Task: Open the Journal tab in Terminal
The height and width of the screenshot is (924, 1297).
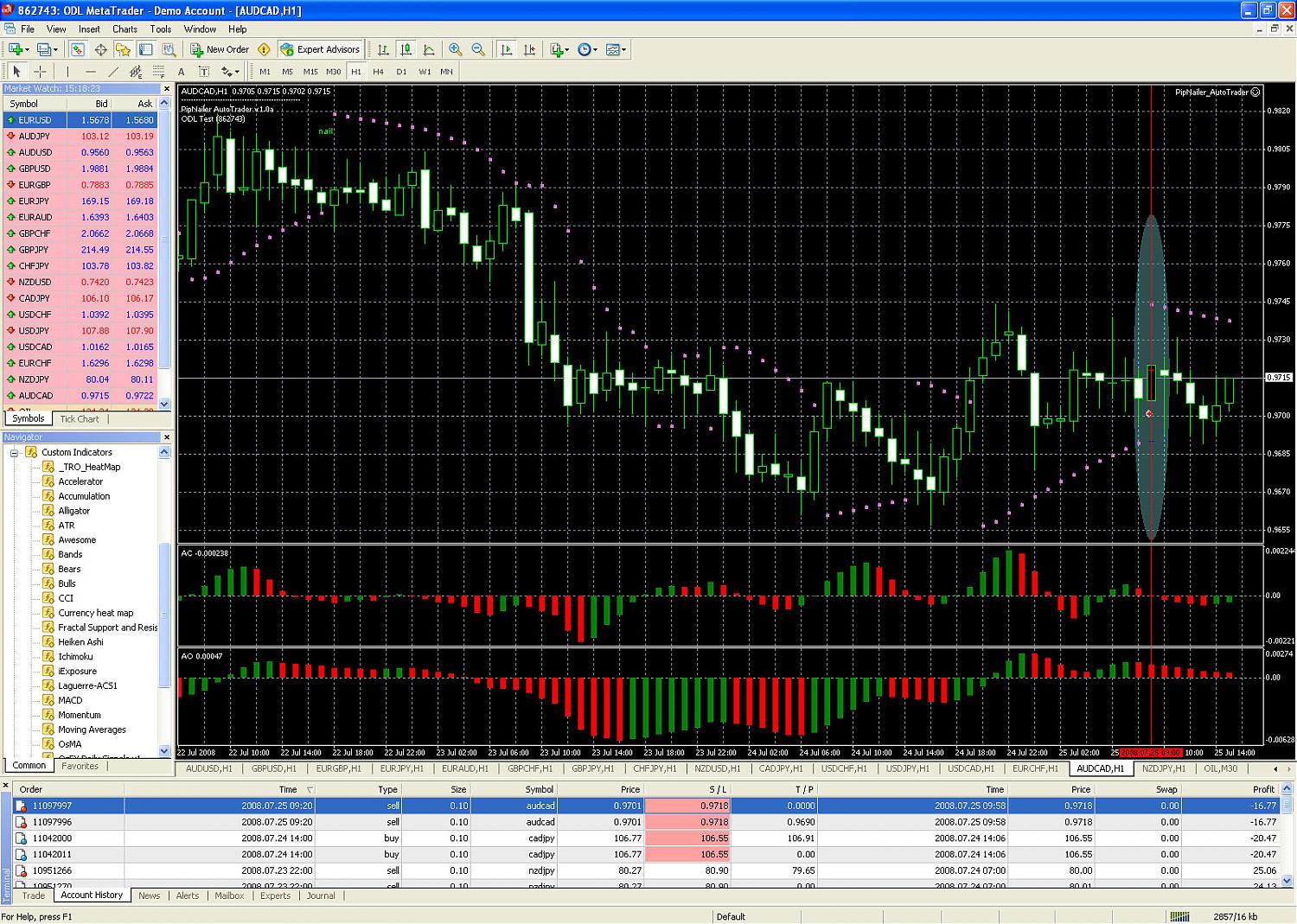Action: pos(321,895)
